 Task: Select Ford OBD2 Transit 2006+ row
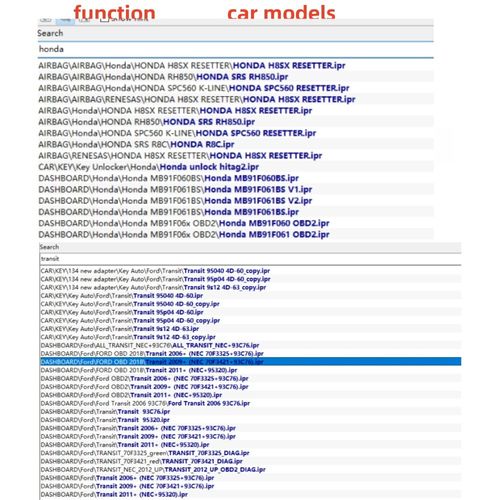click(250, 378)
